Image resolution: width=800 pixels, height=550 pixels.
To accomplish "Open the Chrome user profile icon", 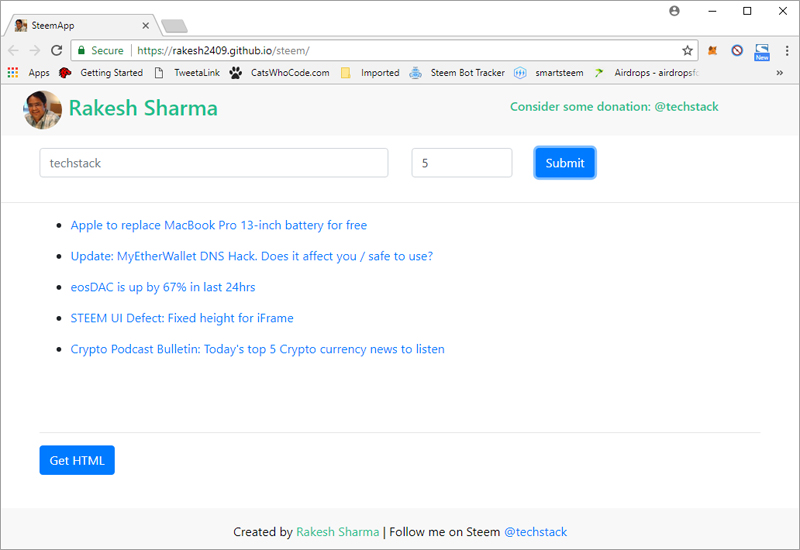I will coord(674,11).
